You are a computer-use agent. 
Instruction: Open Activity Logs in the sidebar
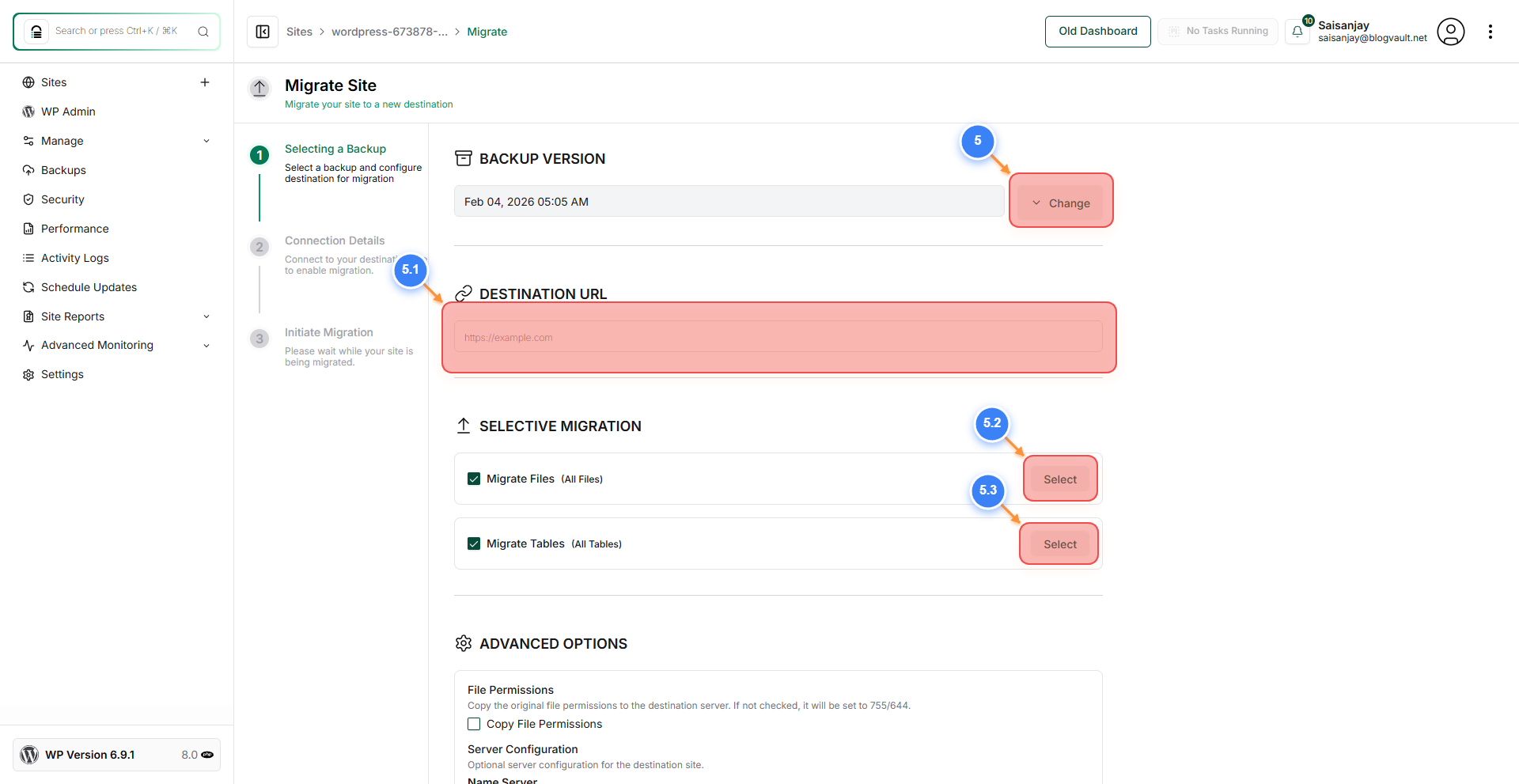point(75,258)
